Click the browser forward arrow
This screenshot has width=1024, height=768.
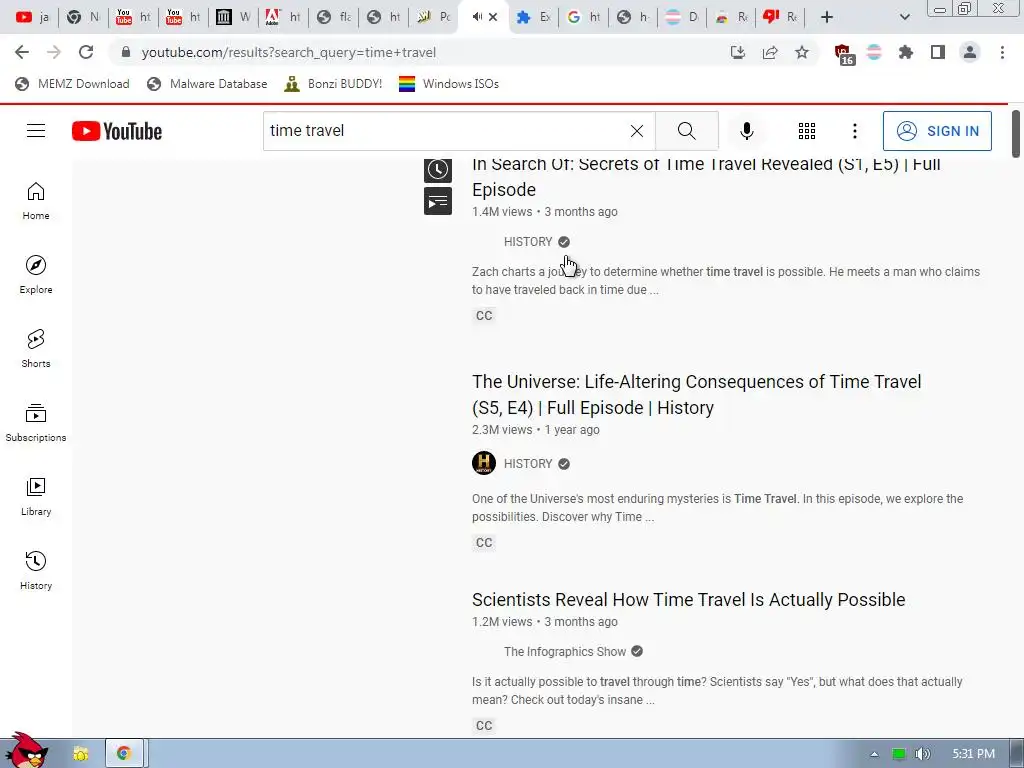point(54,52)
